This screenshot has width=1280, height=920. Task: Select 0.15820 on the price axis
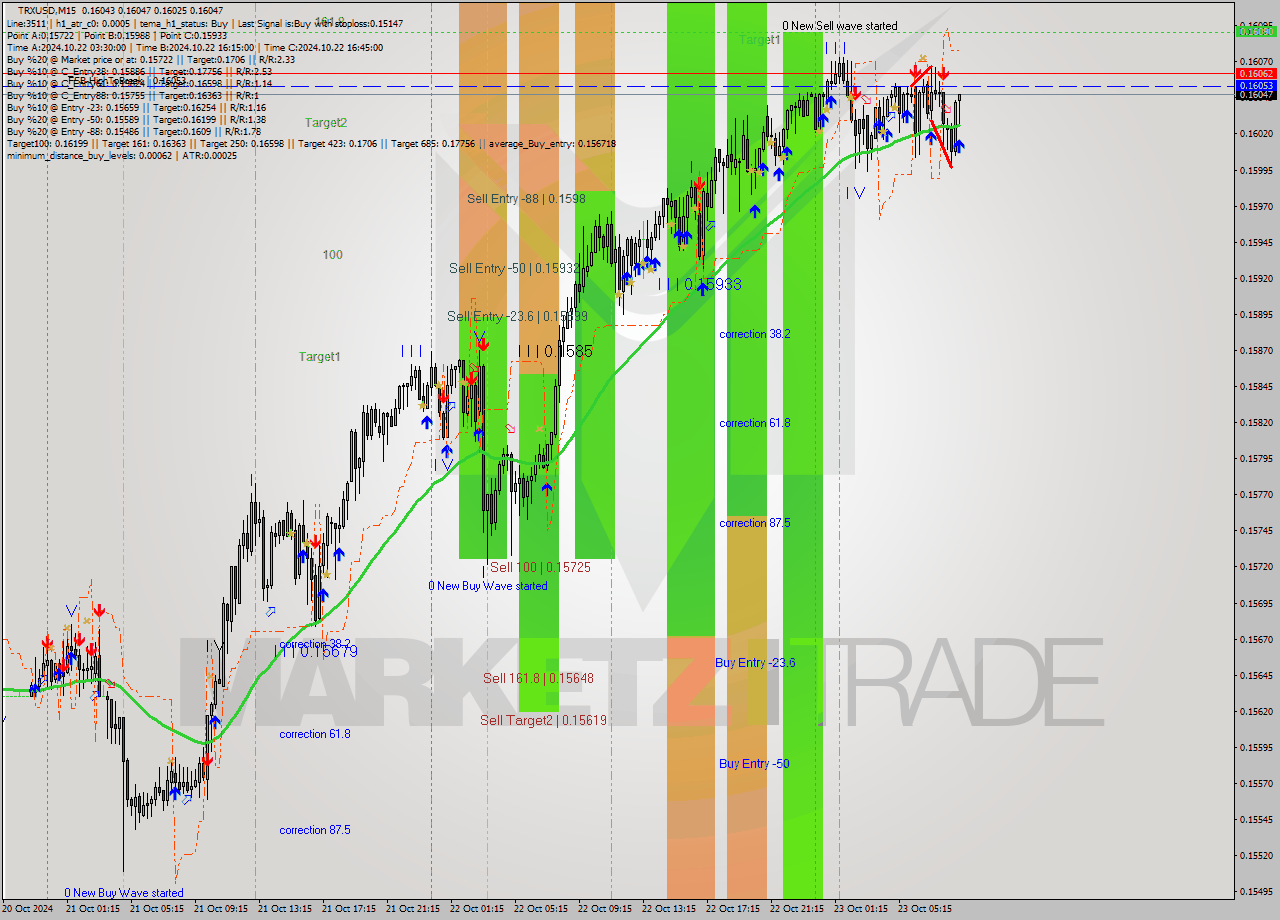1255,423
